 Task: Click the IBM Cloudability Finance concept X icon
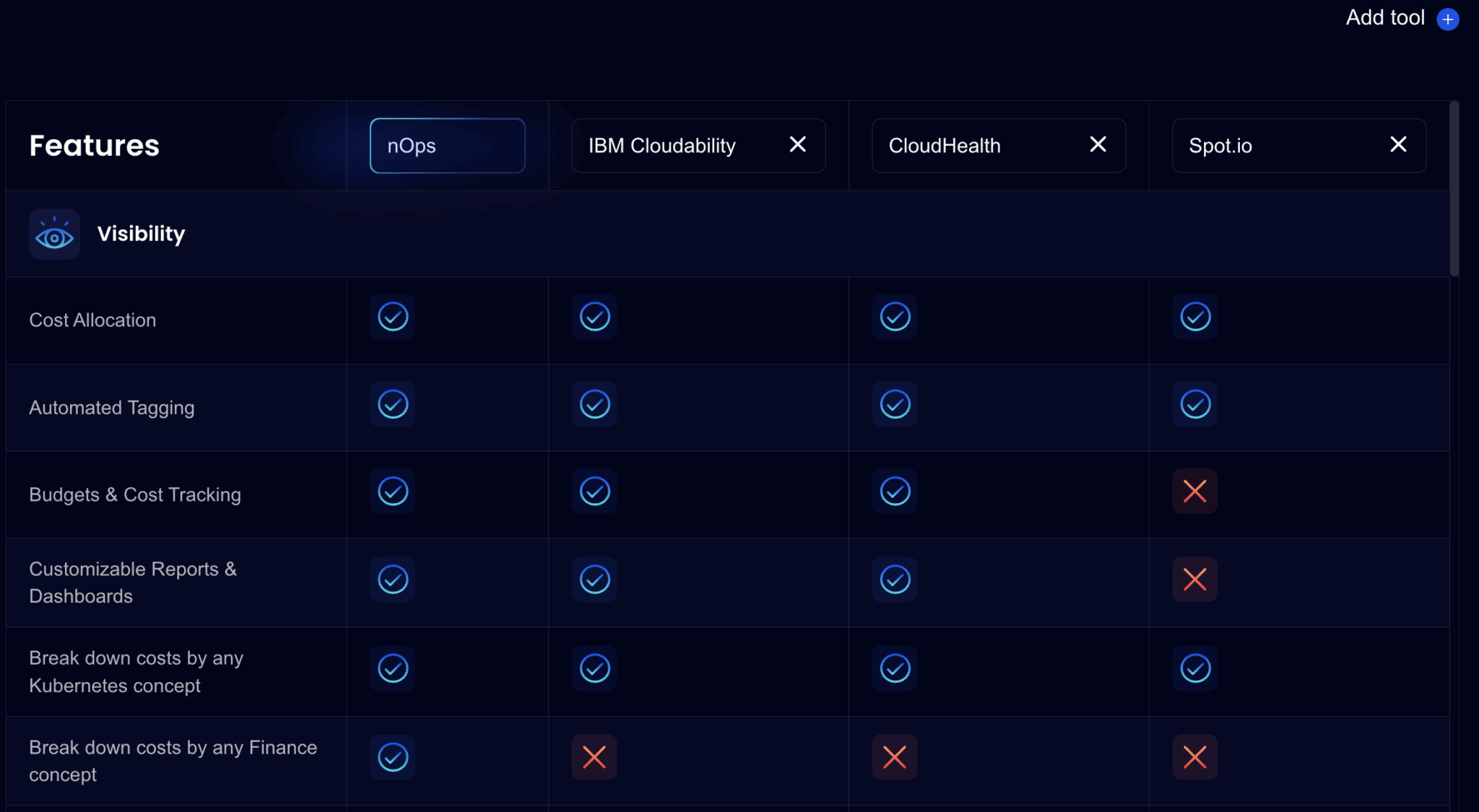(594, 756)
